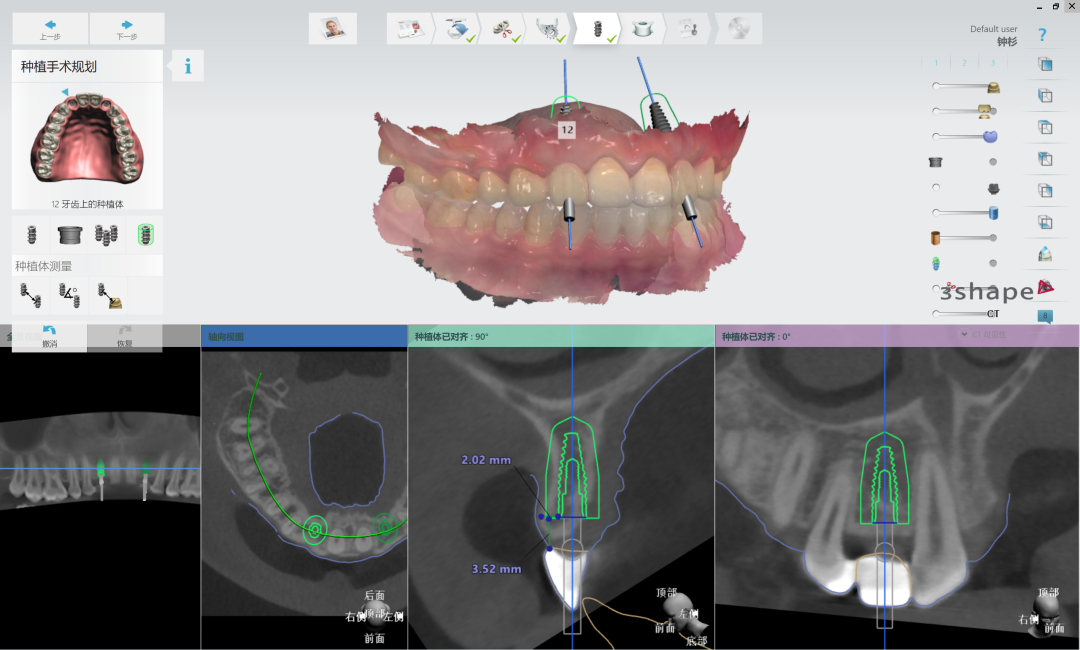
Task: Open the comments bubble showing 8
Action: 1045,316
